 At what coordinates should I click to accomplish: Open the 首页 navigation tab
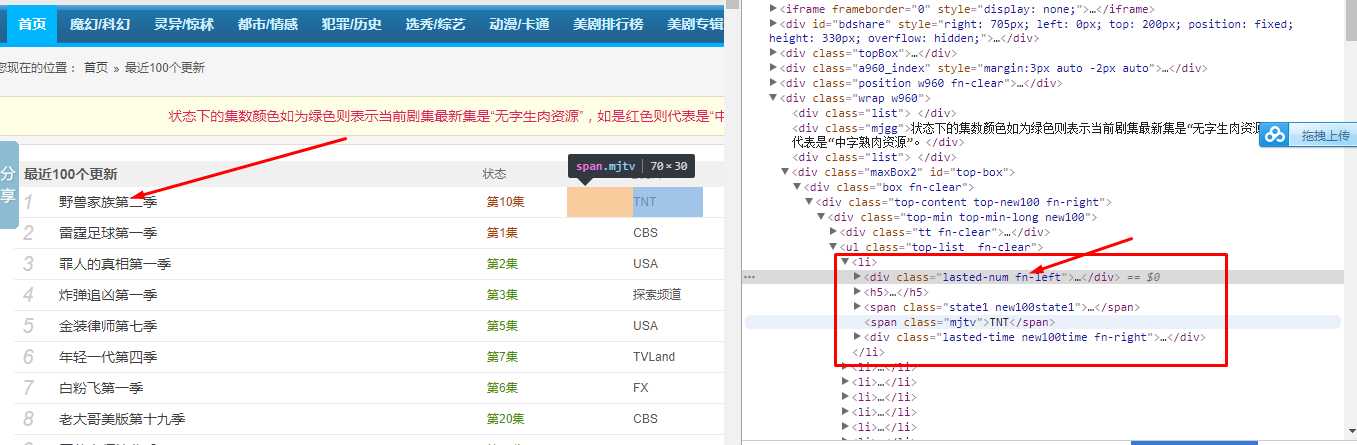[x=32, y=24]
